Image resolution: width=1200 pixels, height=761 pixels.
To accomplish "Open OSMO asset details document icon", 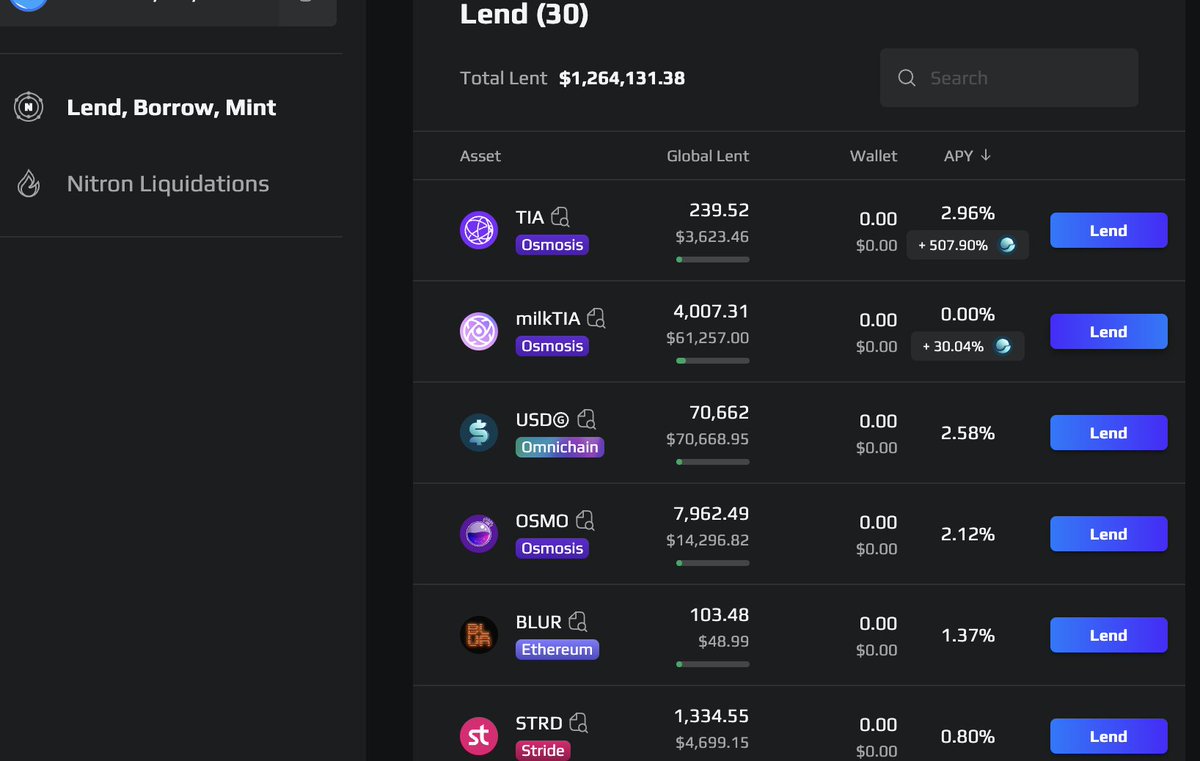I will pos(585,520).
